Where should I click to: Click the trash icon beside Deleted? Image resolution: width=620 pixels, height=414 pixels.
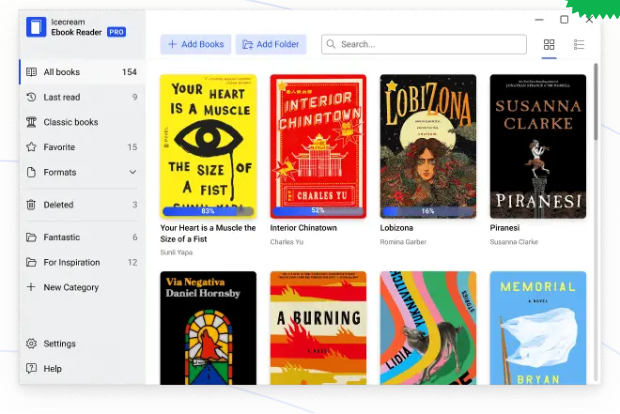(x=31, y=205)
